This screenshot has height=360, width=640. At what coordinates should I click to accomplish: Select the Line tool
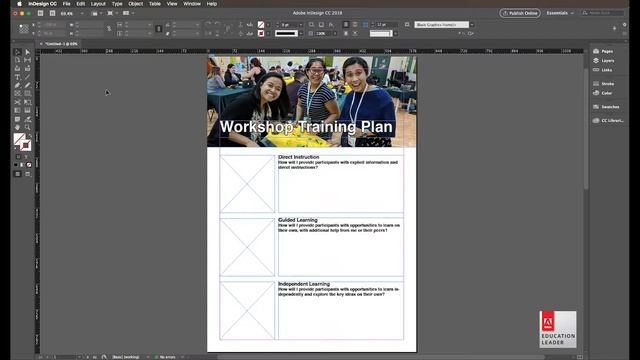[27, 77]
